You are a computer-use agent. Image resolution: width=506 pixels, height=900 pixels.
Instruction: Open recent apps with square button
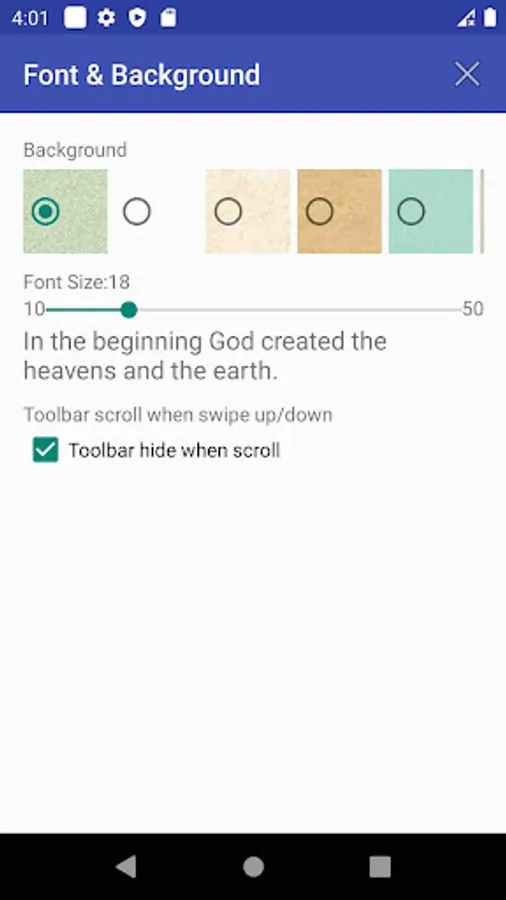pos(380,867)
